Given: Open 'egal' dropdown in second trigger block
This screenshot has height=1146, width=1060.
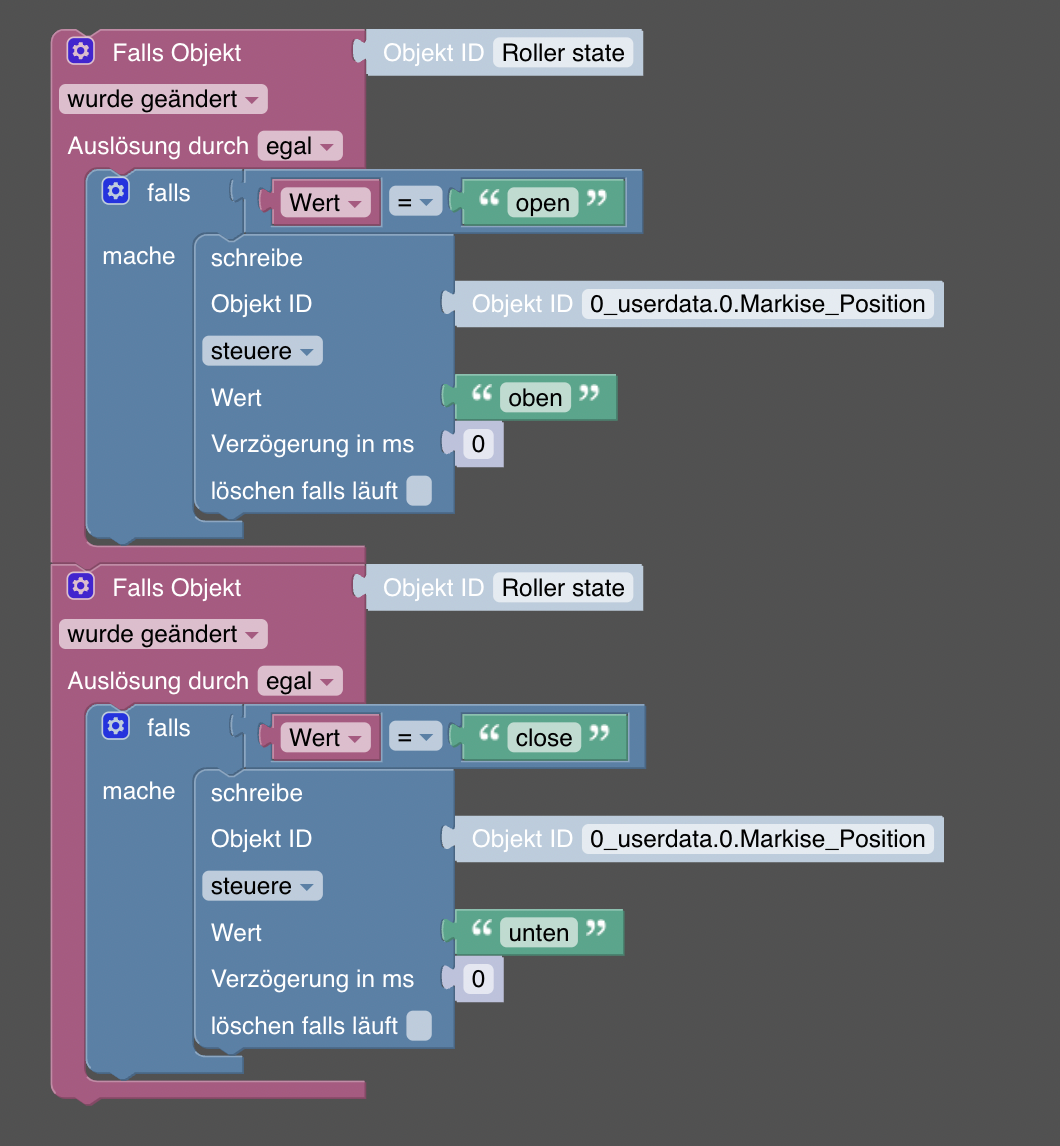Looking at the screenshot, I should 300,681.
